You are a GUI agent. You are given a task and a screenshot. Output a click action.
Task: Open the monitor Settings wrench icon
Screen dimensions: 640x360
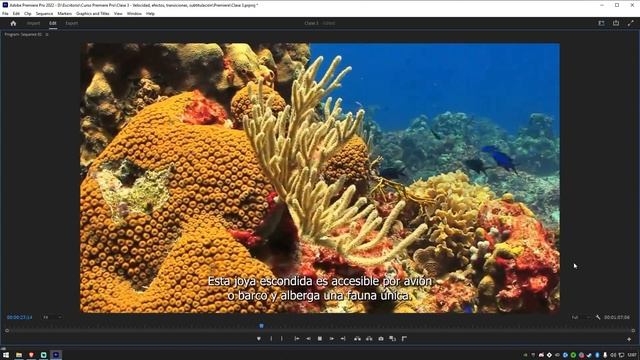(598, 317)
